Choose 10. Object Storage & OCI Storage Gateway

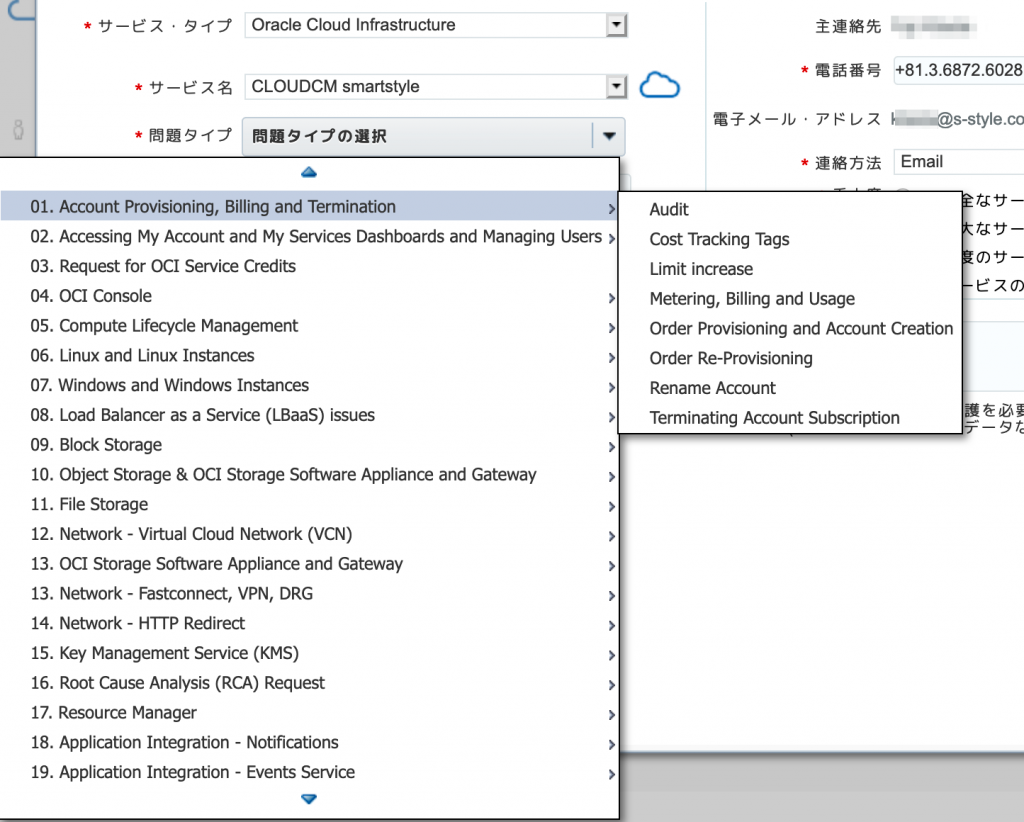(310, 475)
